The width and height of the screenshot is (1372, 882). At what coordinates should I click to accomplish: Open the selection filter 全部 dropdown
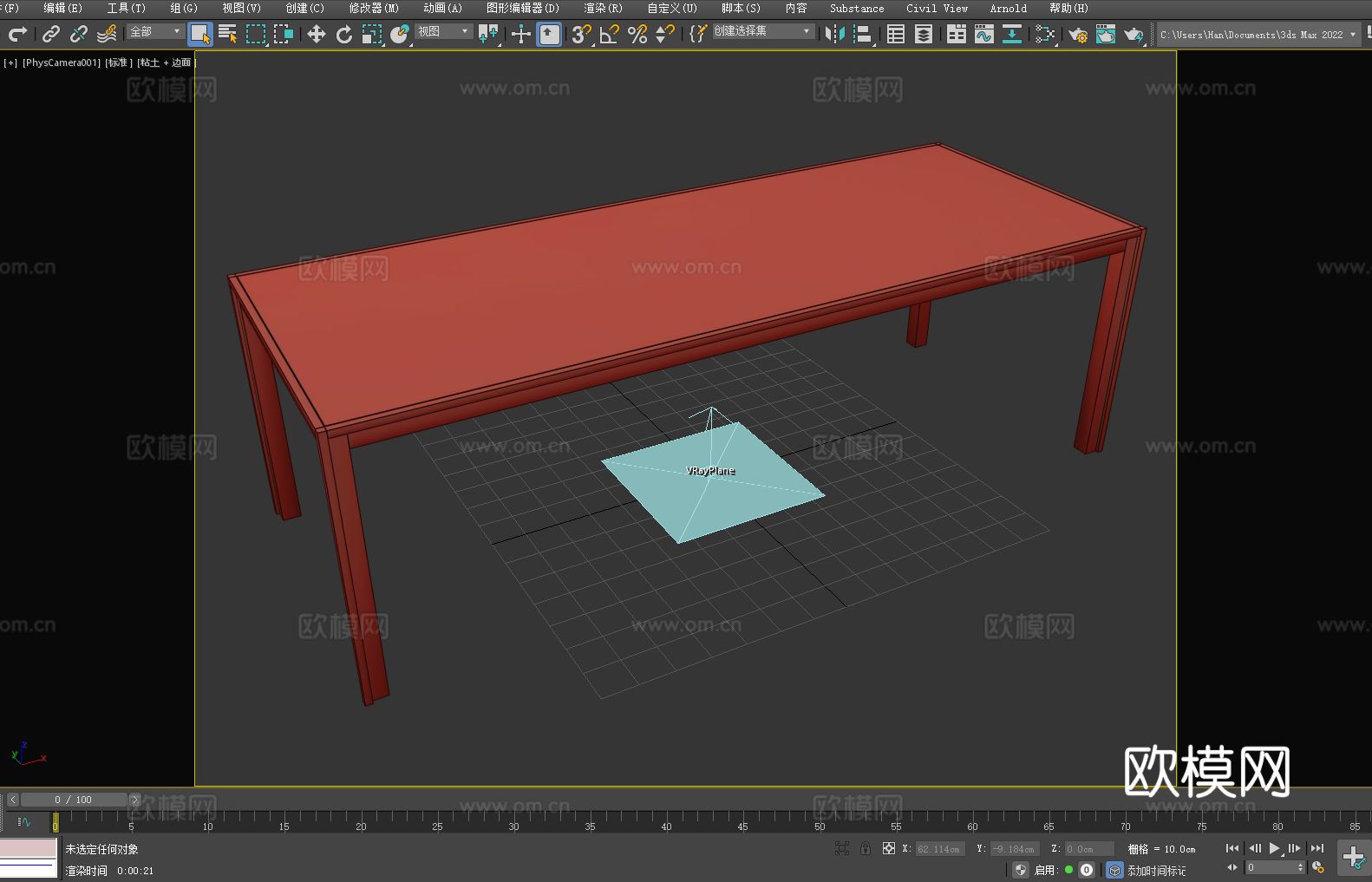(155, 31)
